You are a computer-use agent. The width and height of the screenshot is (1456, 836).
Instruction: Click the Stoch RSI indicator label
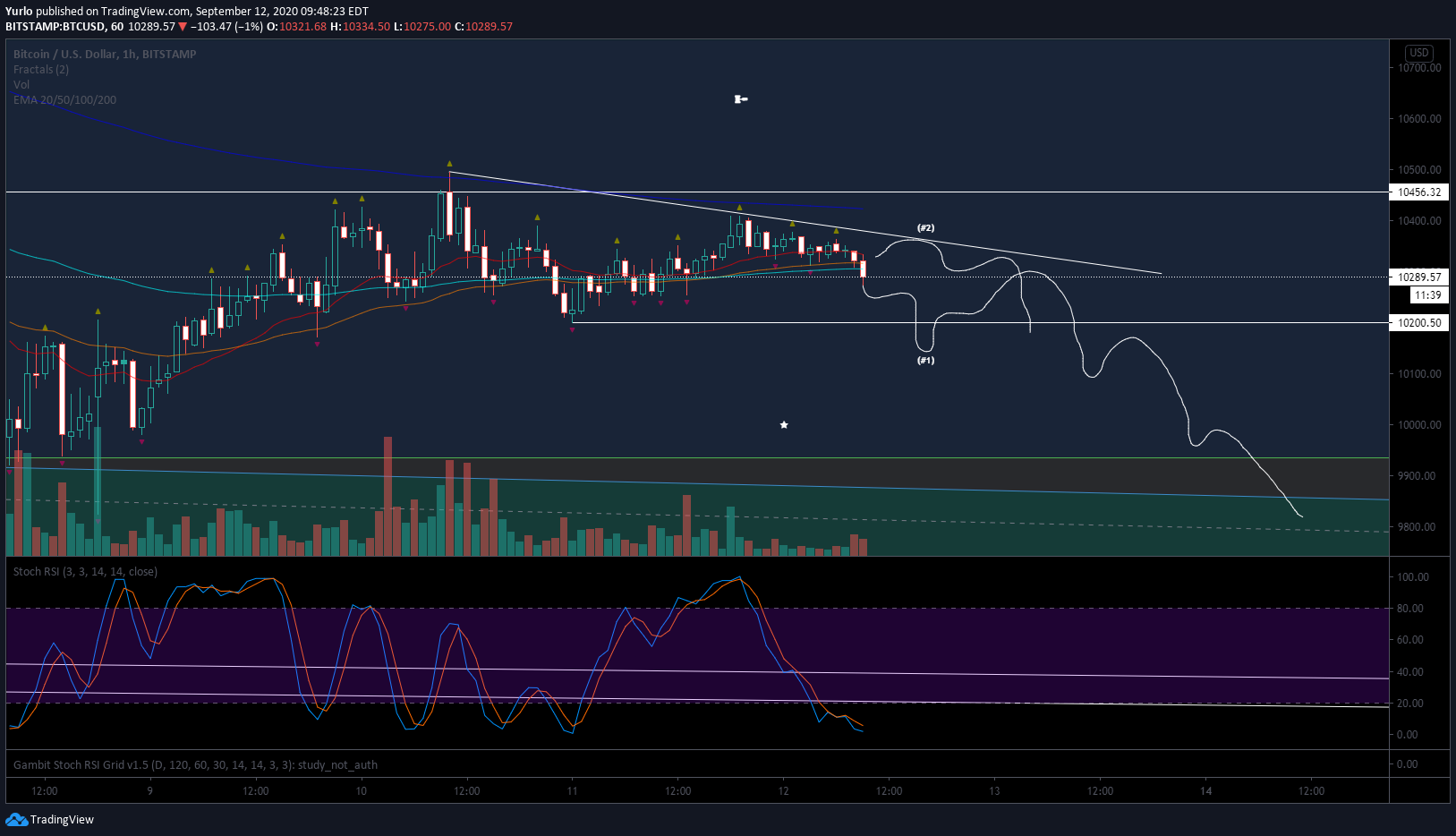point(85,572)
